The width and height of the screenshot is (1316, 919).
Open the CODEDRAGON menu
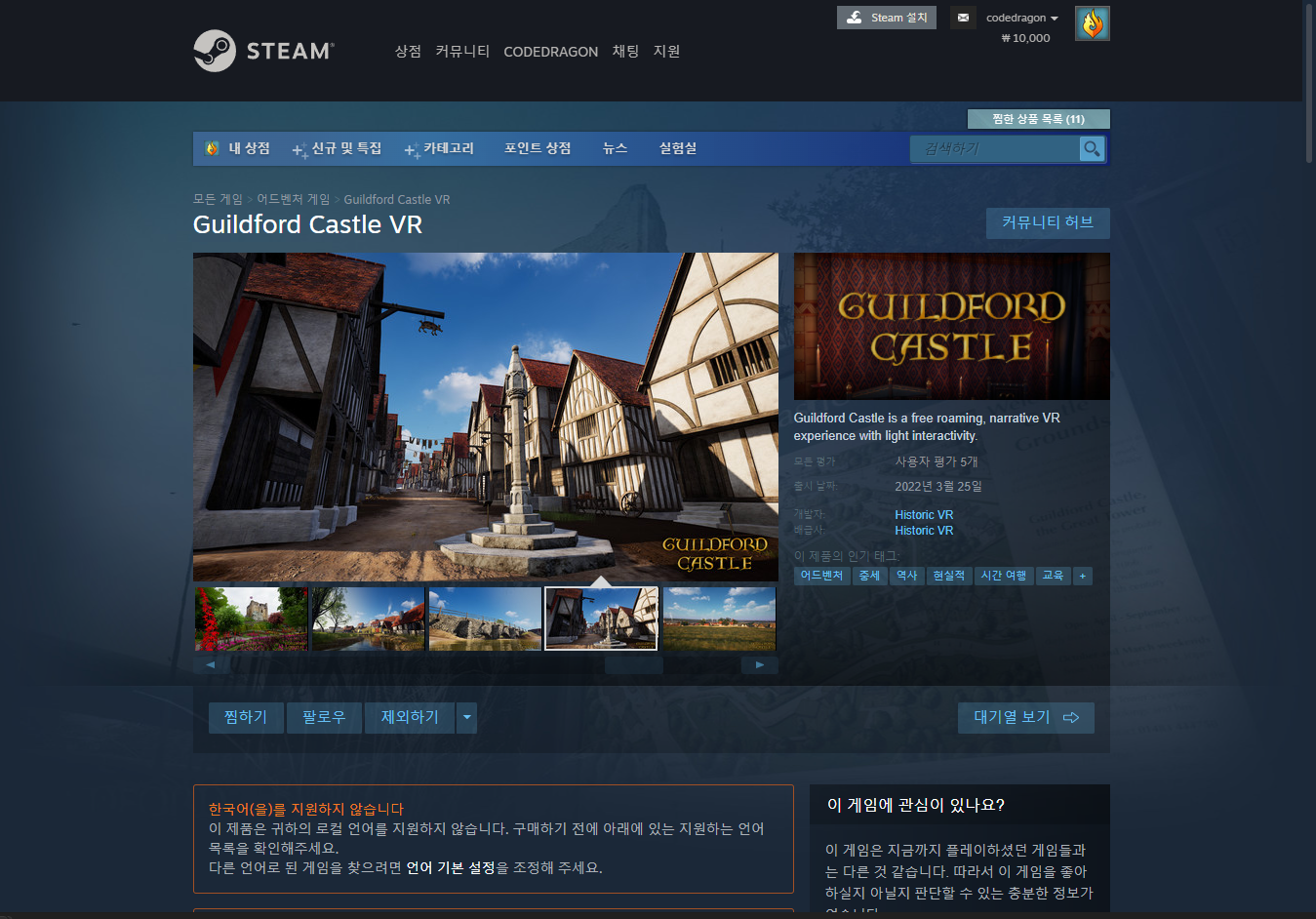click(550, 52)
